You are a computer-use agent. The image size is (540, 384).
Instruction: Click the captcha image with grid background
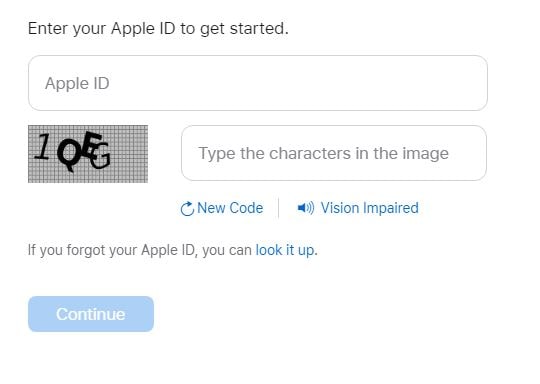click(x=88, y=154)
